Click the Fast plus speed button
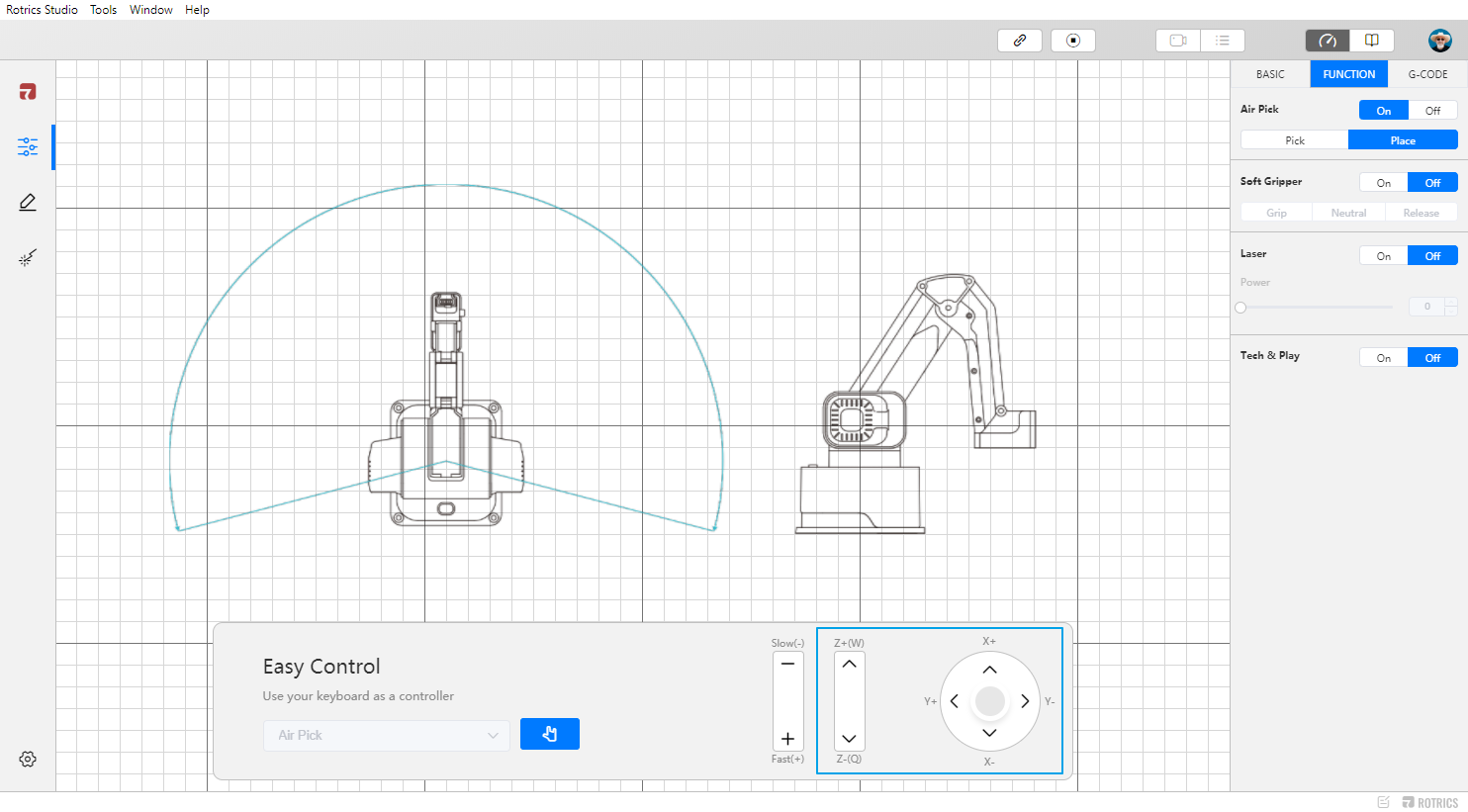This screenshot has height=812, width=1468. 787,739
